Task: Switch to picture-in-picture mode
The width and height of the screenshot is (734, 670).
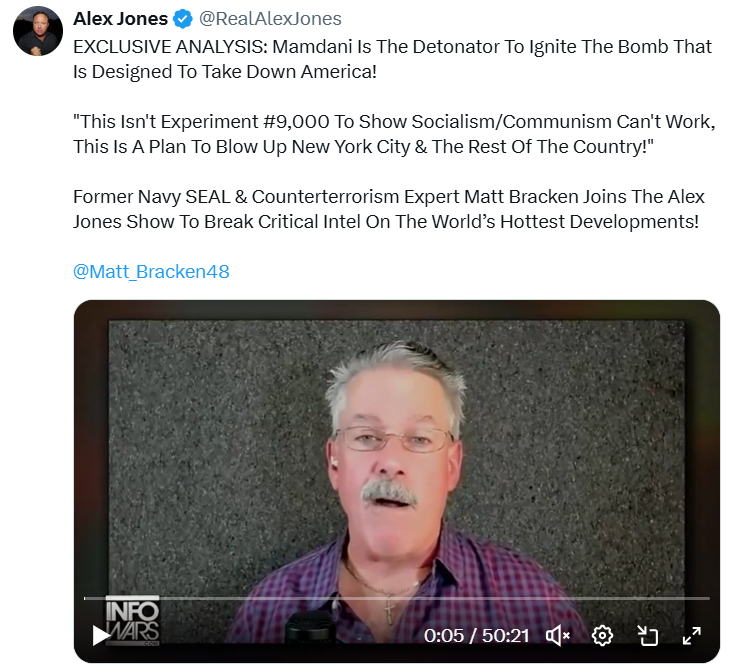Action: pos(648,636)
